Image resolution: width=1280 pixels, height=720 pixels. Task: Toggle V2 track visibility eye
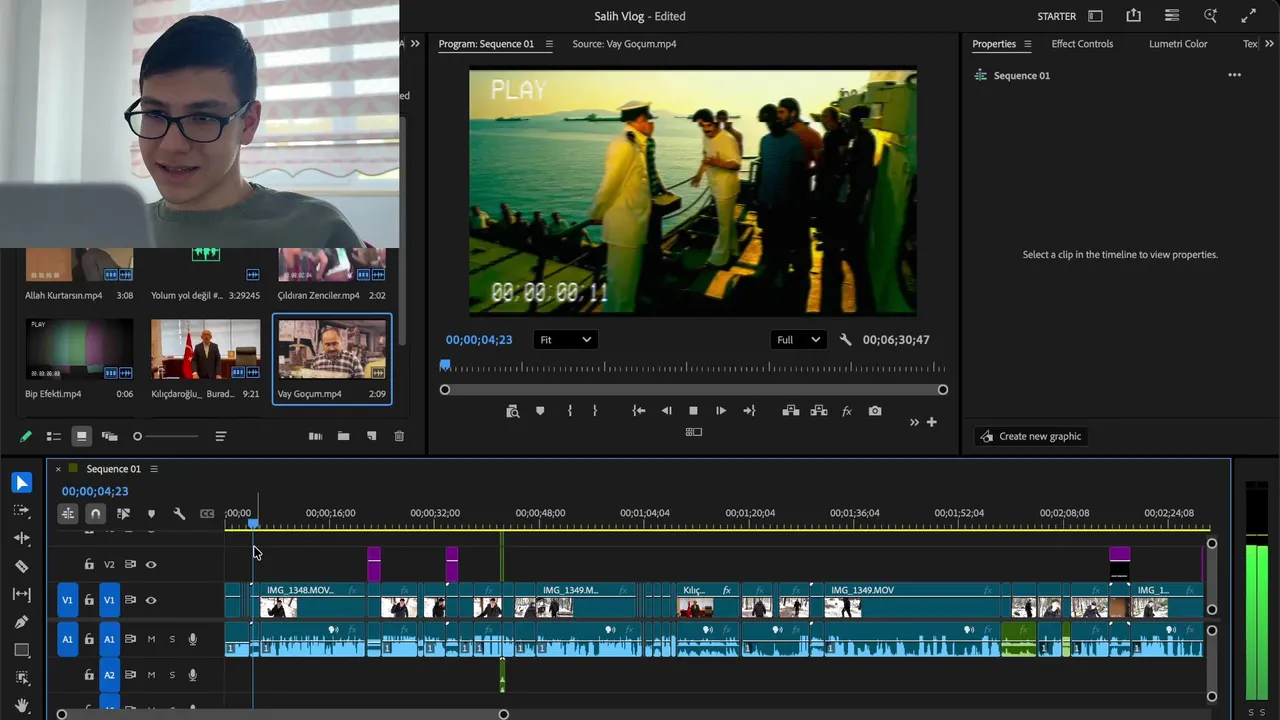tap(151, 565)
